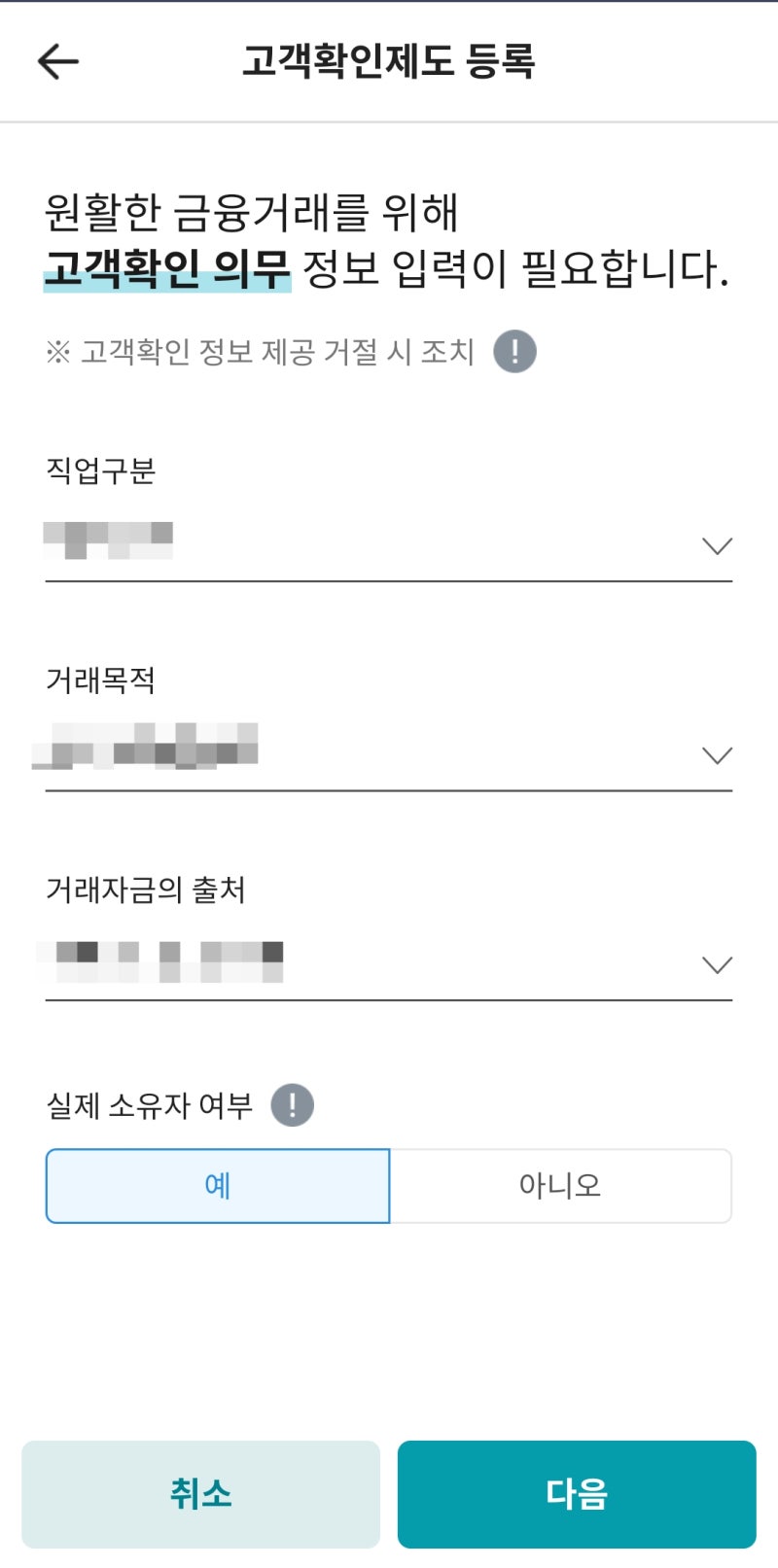Image resolution: width=778 pixels, height=1568 pixels.
Task: Choose 아니오 for beneficial owner
Action: coord(560,1185)
